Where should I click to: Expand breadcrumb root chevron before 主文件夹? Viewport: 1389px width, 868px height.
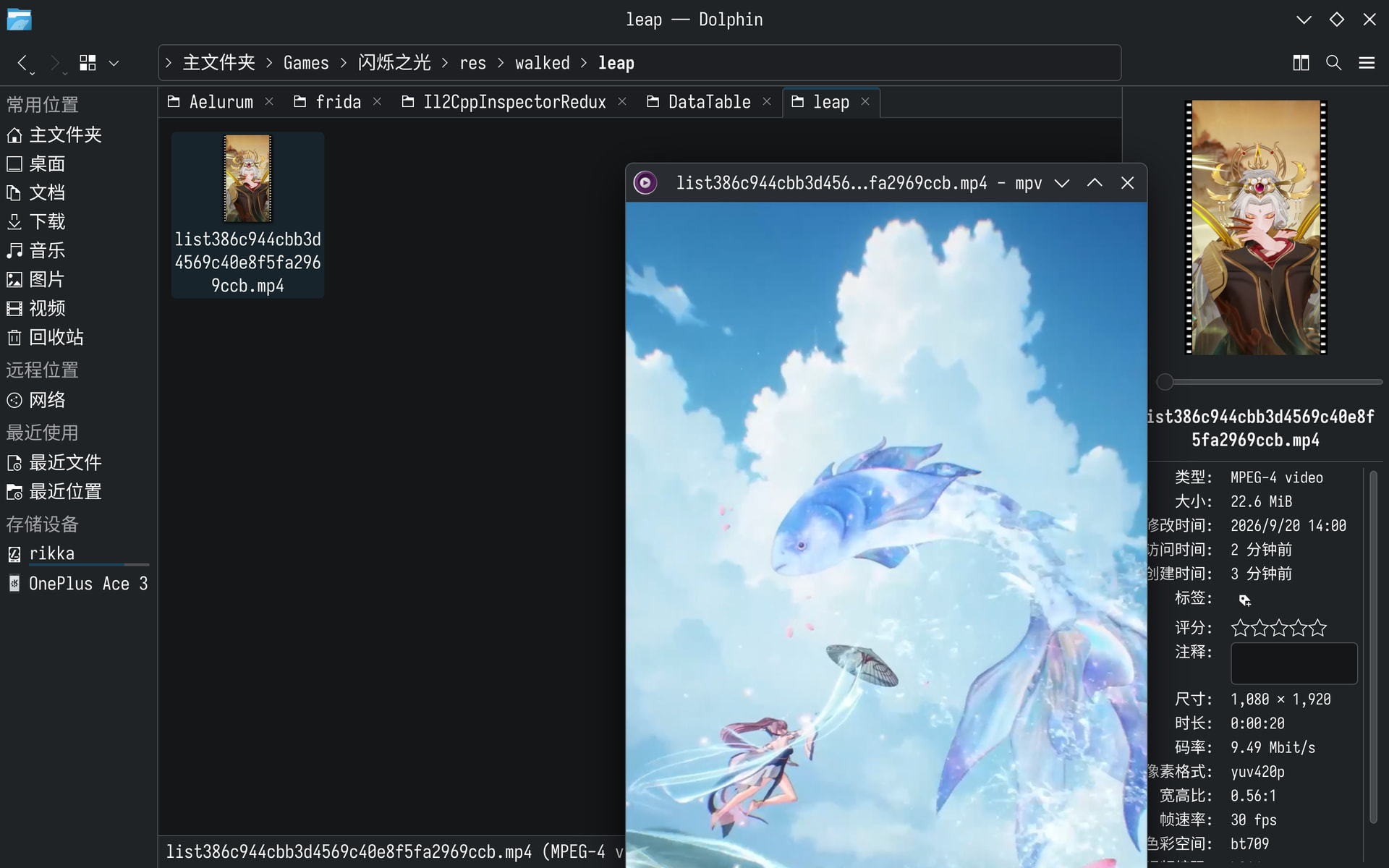[169, 63]
